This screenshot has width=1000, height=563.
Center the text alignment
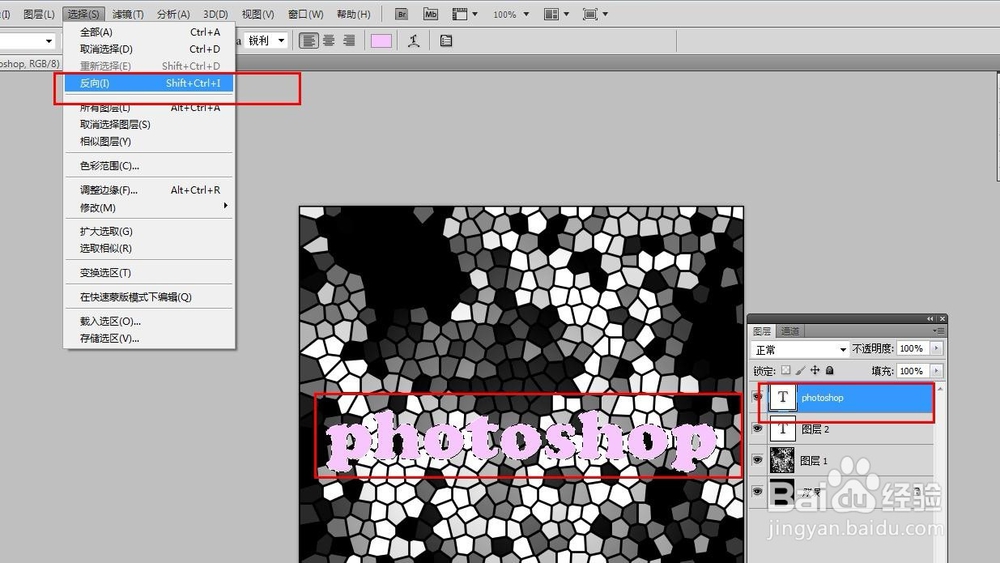coord(328,41)
